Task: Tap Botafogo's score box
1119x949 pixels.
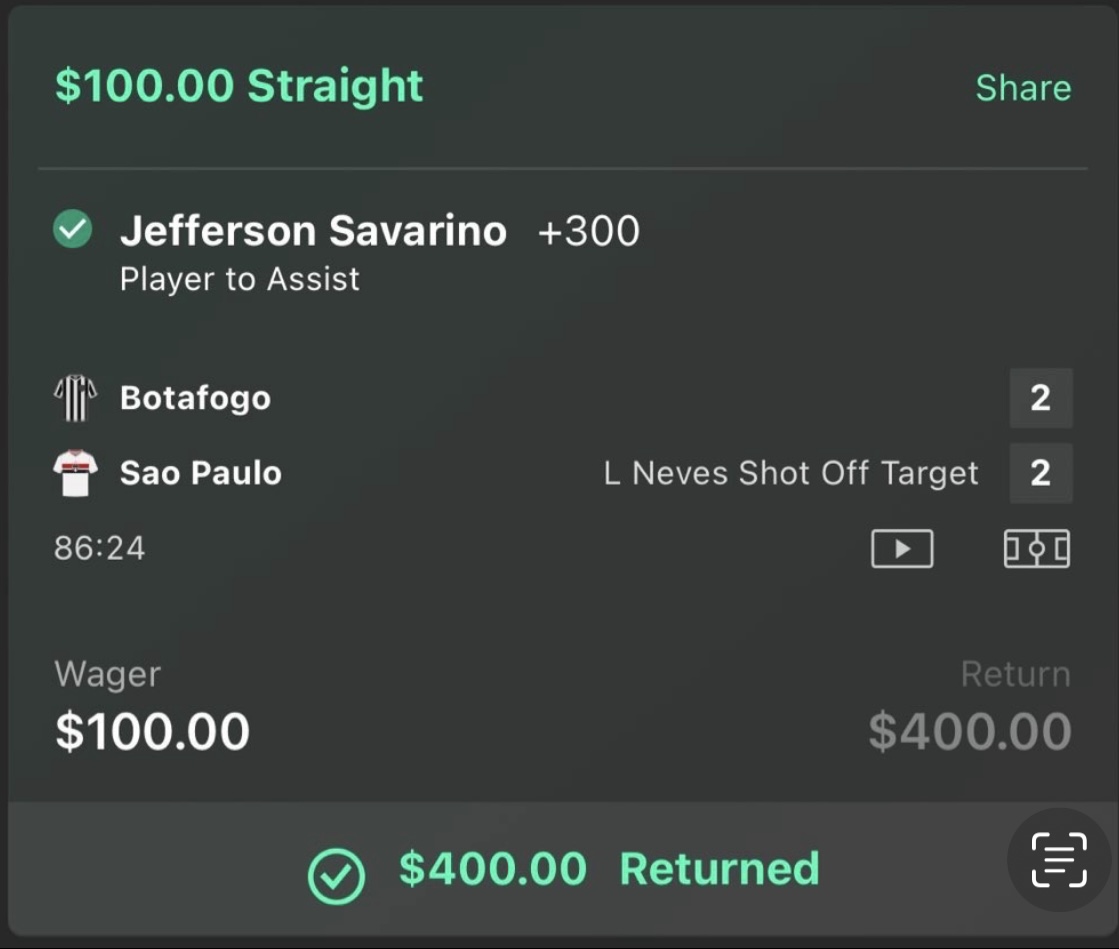Action: click(1040, 398)
